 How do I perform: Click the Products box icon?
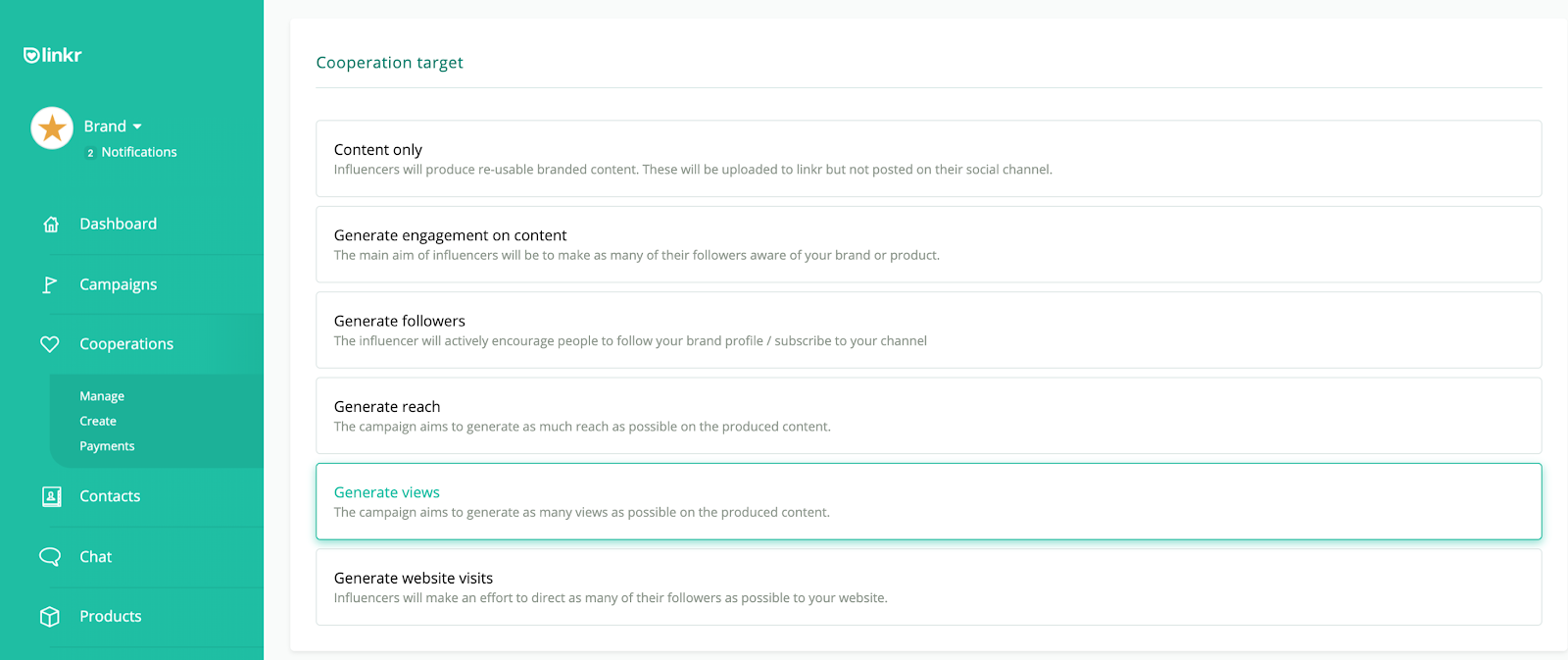[x=50, y=617]
